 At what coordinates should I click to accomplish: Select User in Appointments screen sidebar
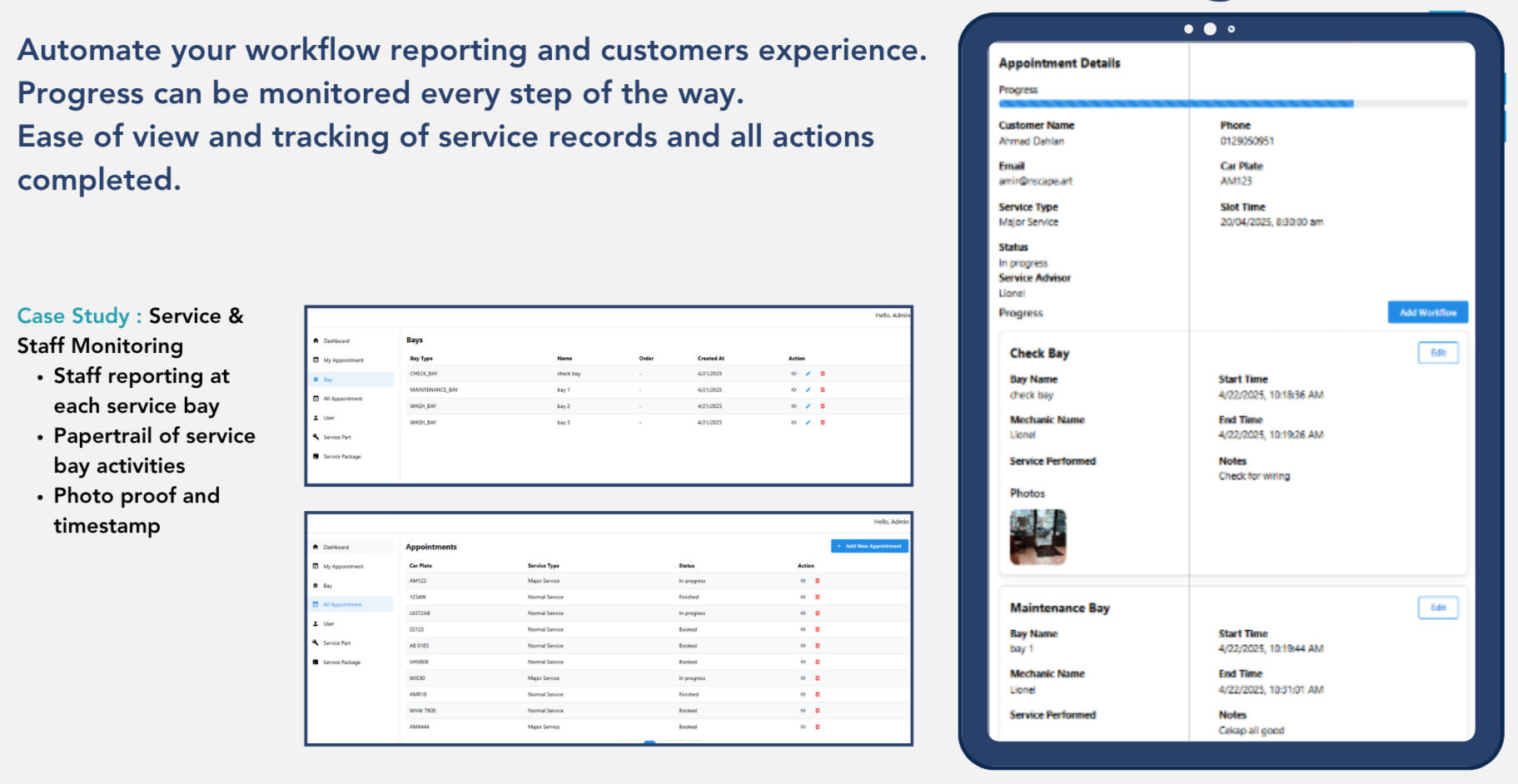click(328, 623)
